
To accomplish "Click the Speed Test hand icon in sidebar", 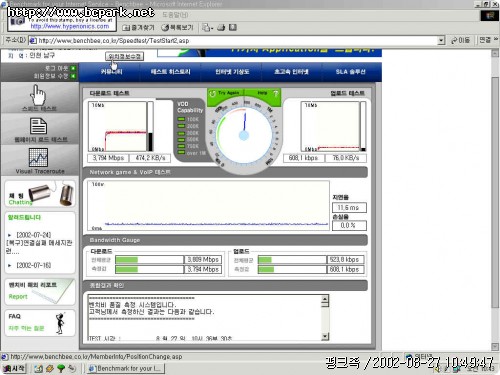I will point(38,94).
